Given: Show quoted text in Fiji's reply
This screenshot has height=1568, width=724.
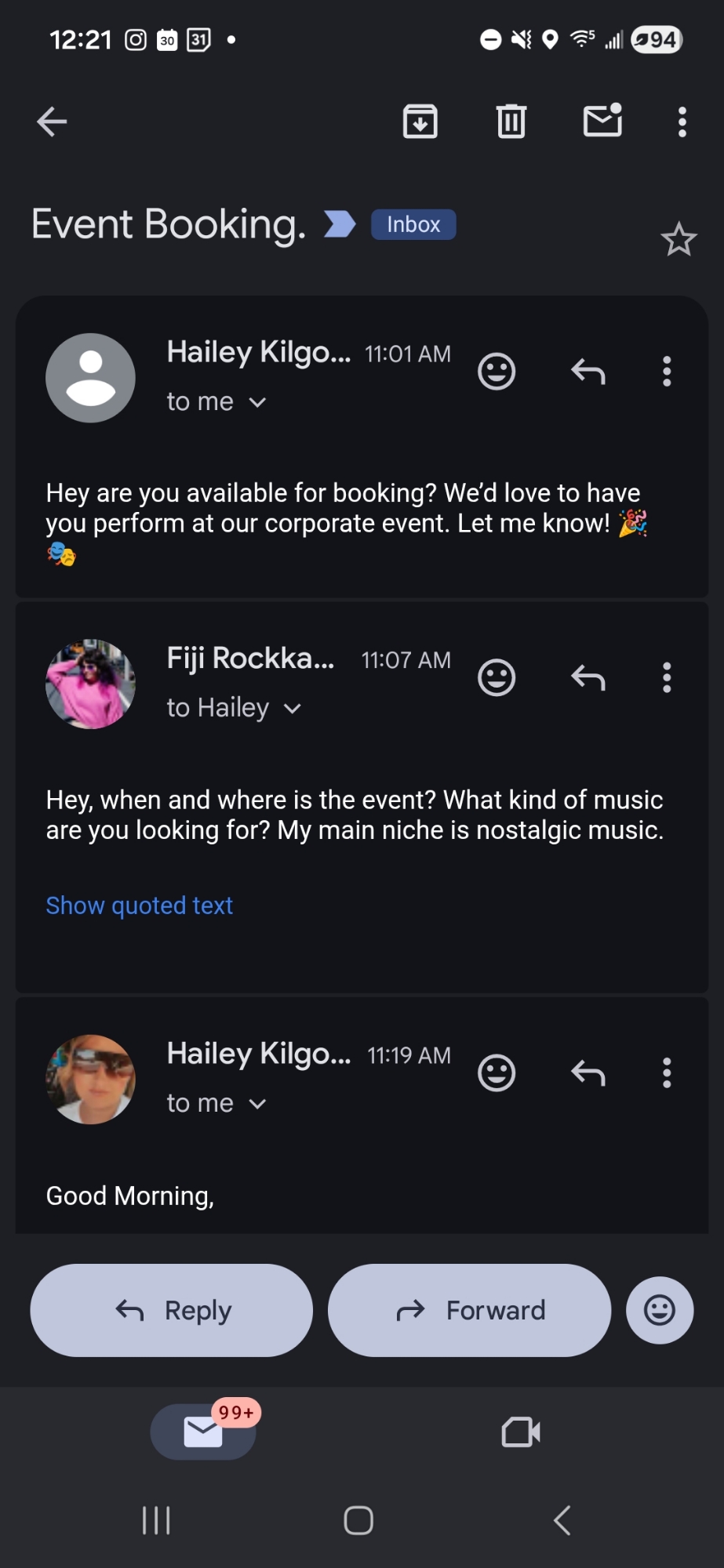Looking at the screenshot, I should point(139,906).
